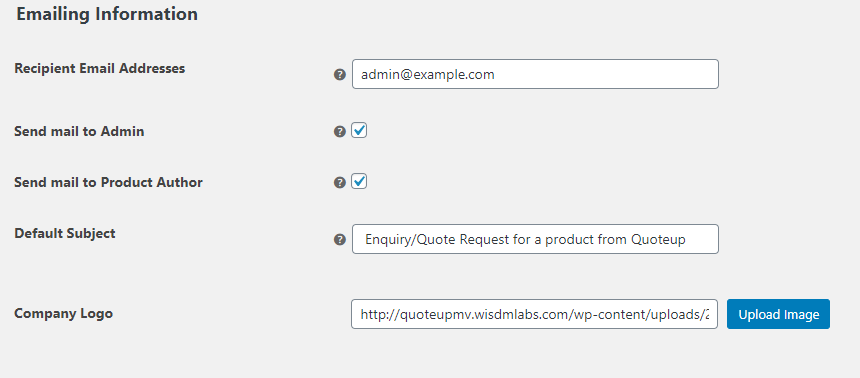
Task: Click the help icon next to Default Subject
Action: click(340, 239)
